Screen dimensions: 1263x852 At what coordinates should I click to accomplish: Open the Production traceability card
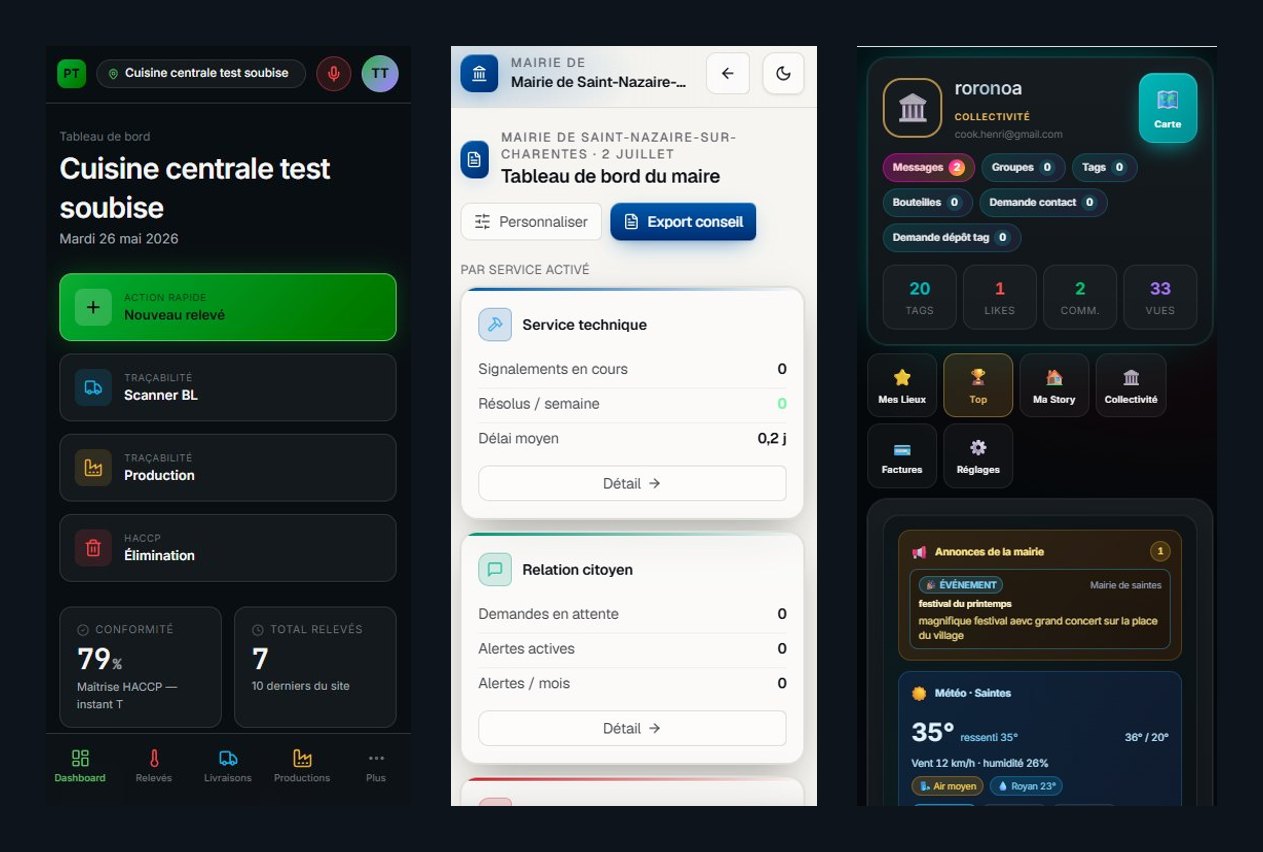[x=228, y=467]
